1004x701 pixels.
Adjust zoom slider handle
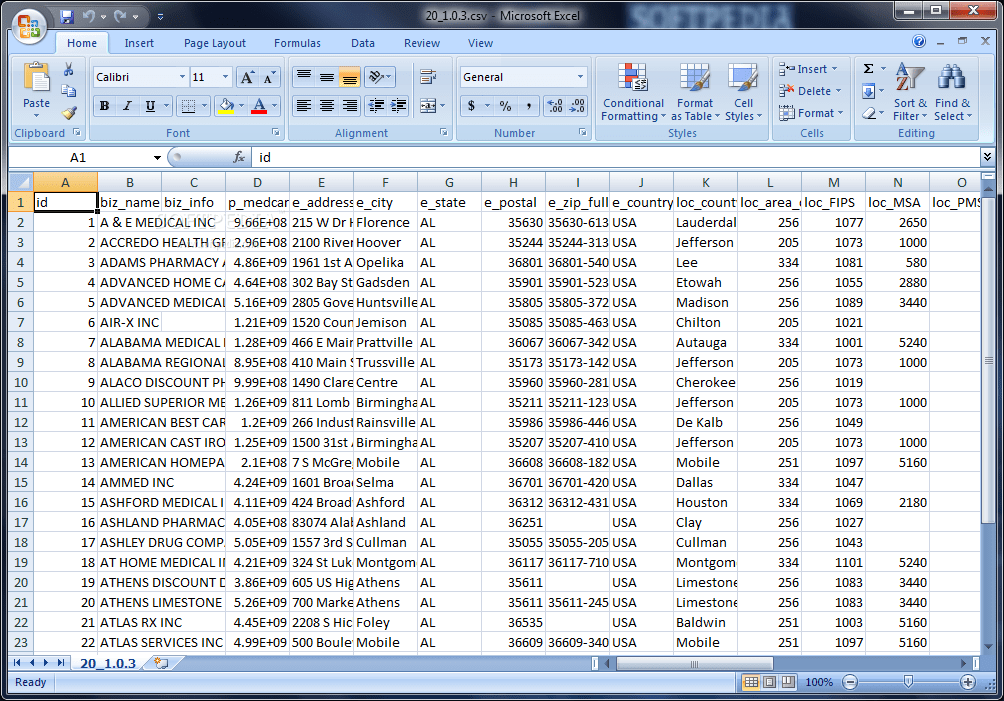[908, 682]
